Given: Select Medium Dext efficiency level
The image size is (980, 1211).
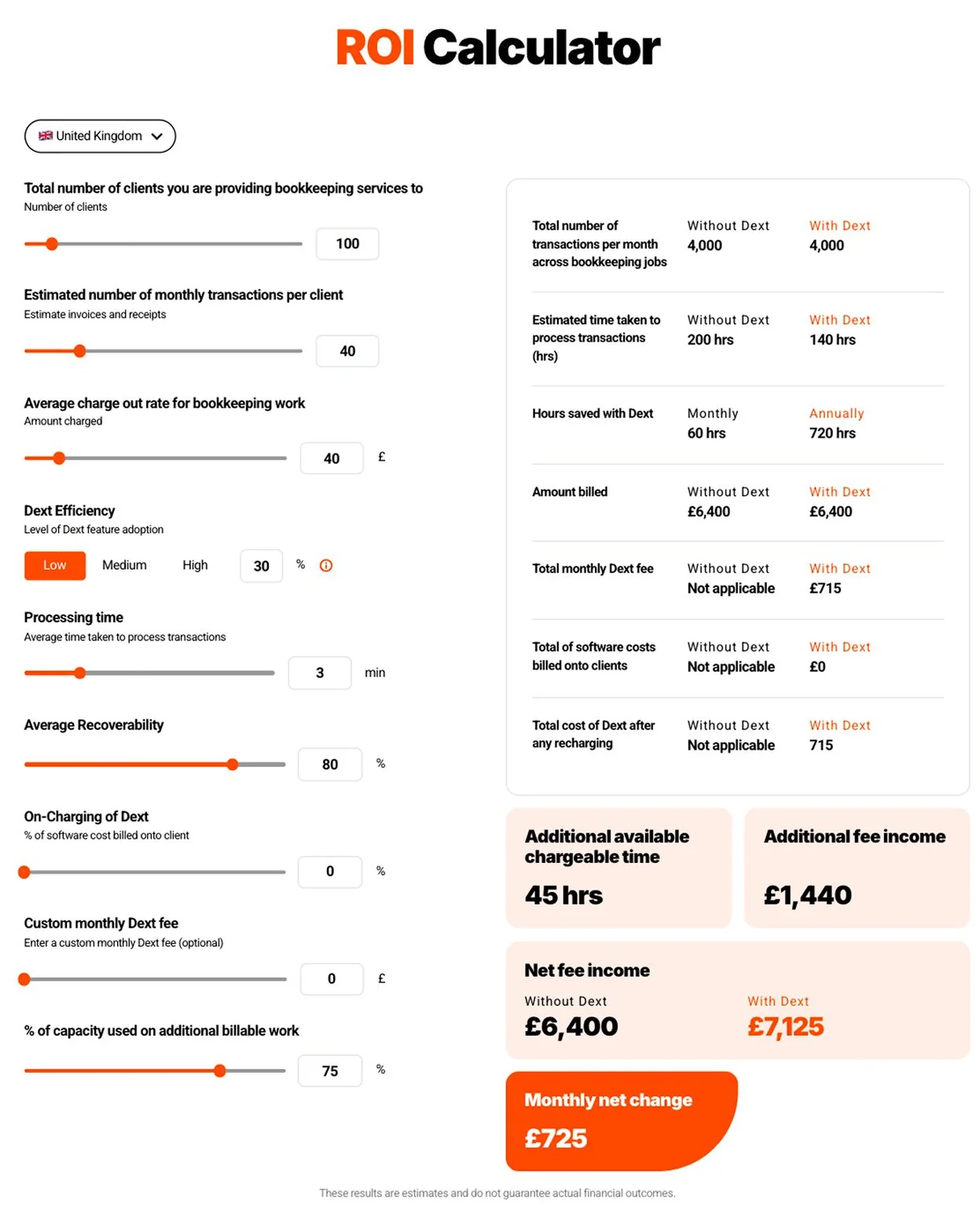Looking at the screenshot, I should coord(124,565).
